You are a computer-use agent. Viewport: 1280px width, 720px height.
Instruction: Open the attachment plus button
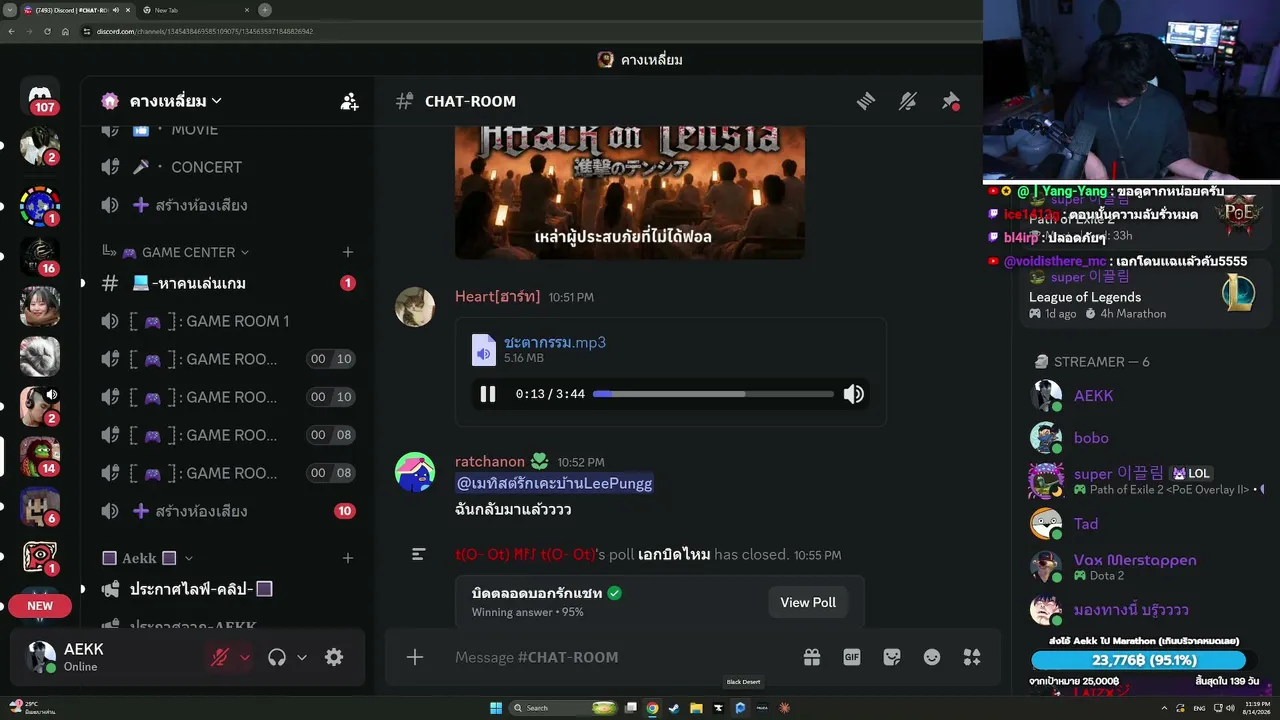tap(415, 657)
